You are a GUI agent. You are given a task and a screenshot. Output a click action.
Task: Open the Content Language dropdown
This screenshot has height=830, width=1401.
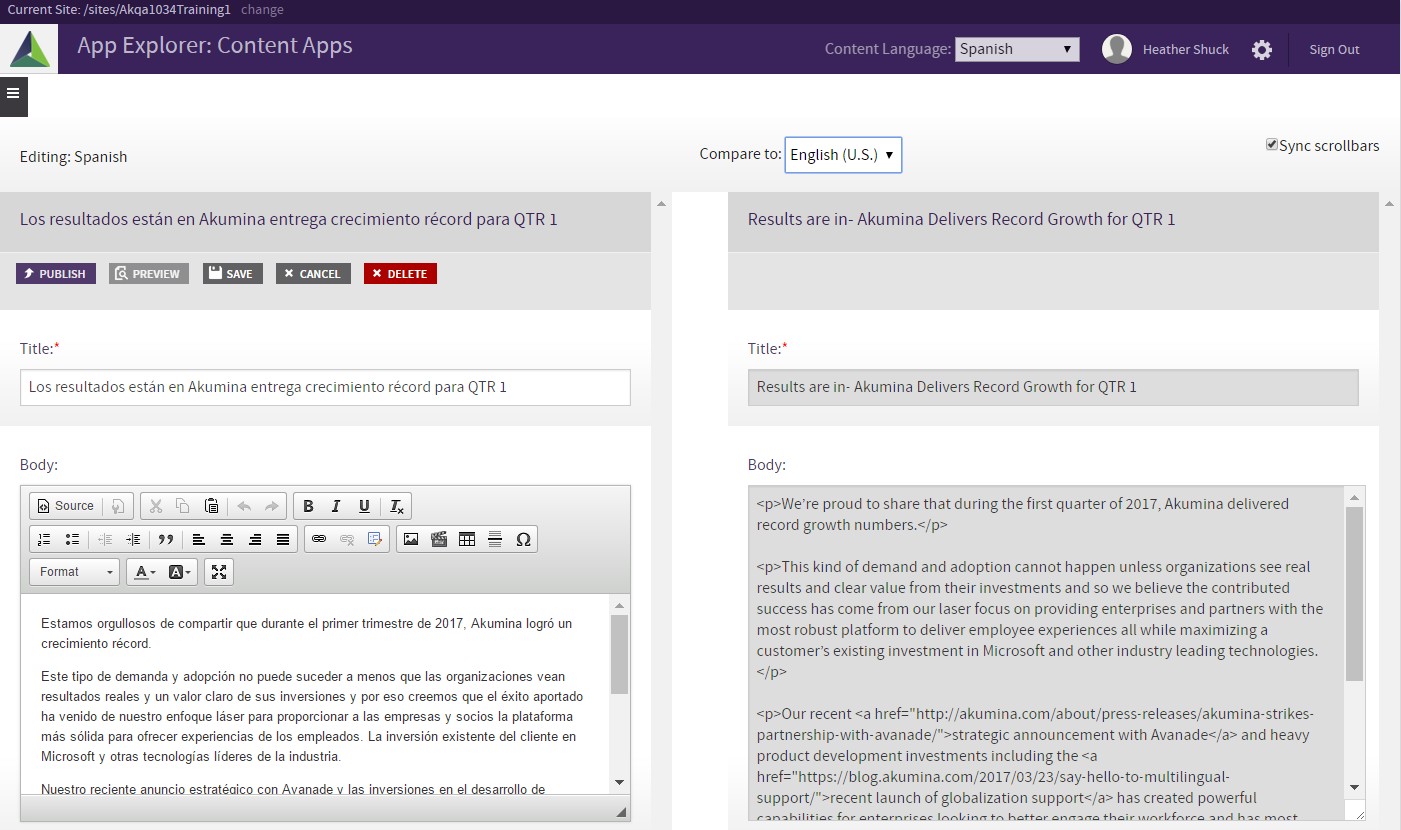1017,49
